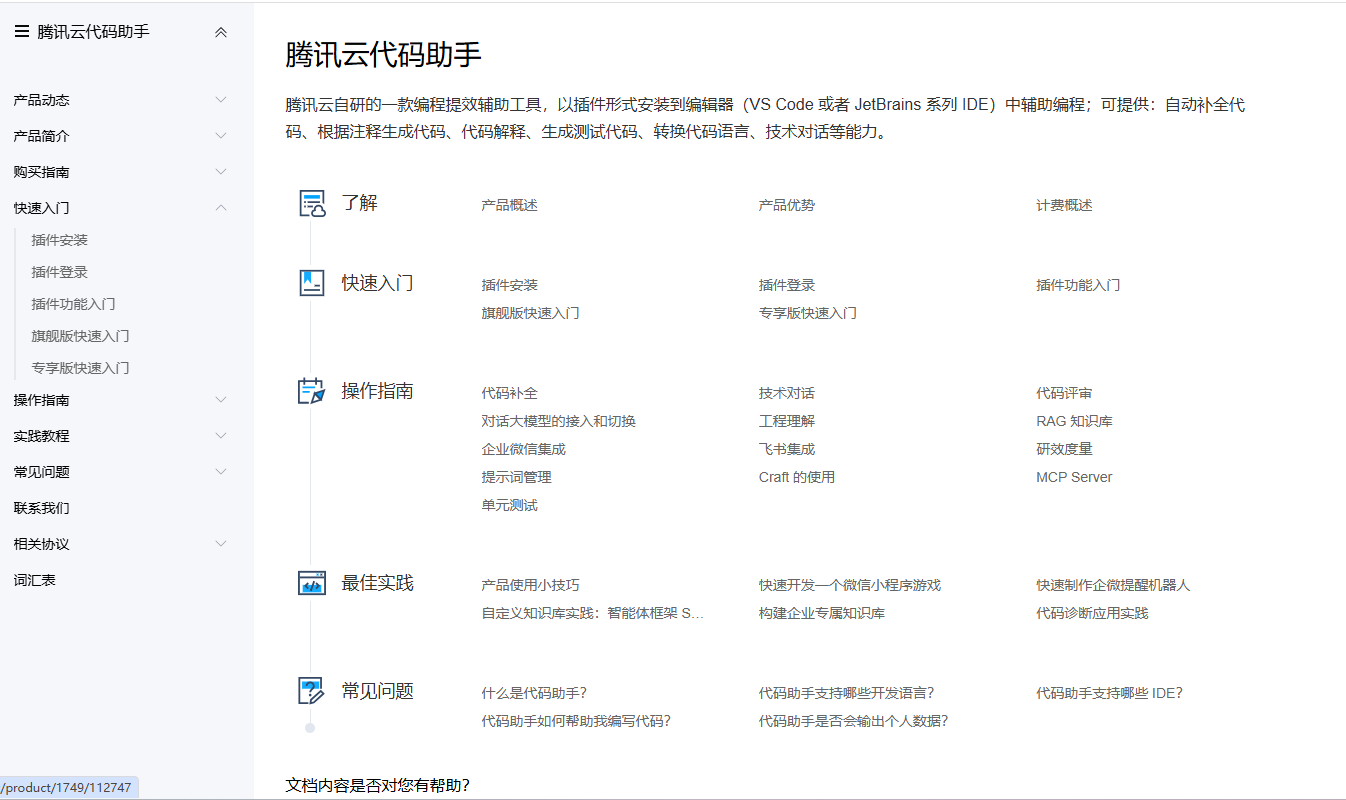Open the 产品使用小技巧 link

coord(531,585)
